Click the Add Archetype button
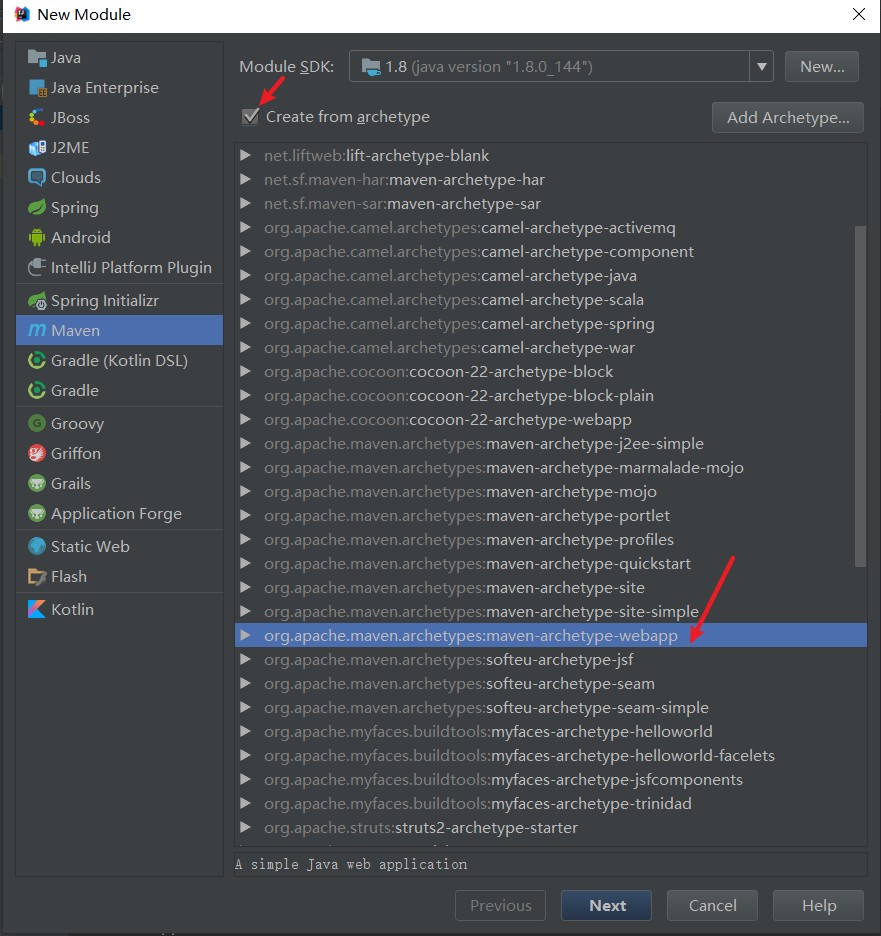Image resolution: width=881 pixels, height=936 pixels. click(788, 118)
